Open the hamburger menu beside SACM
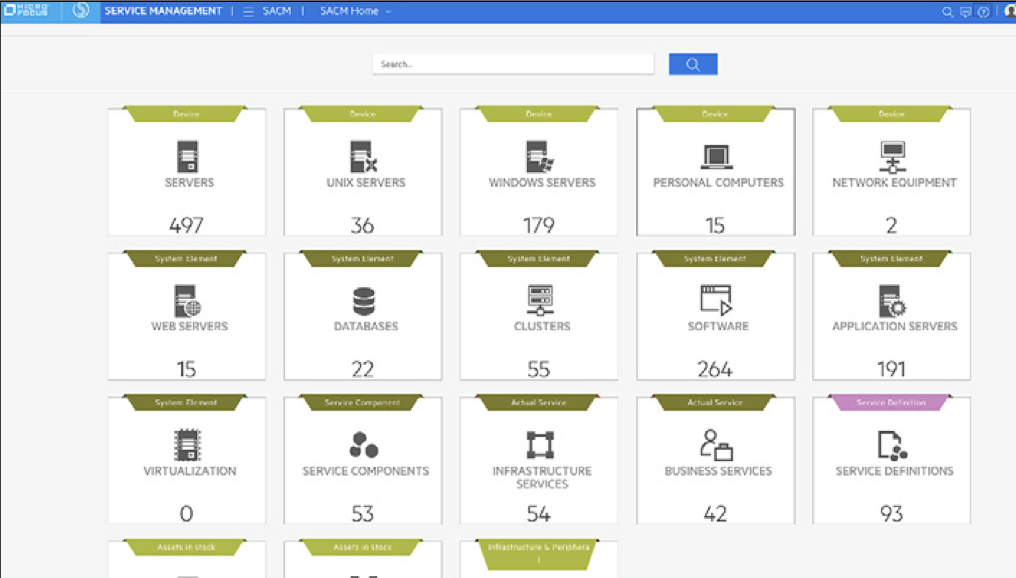1016x578 pixels. tap(248, 12)
